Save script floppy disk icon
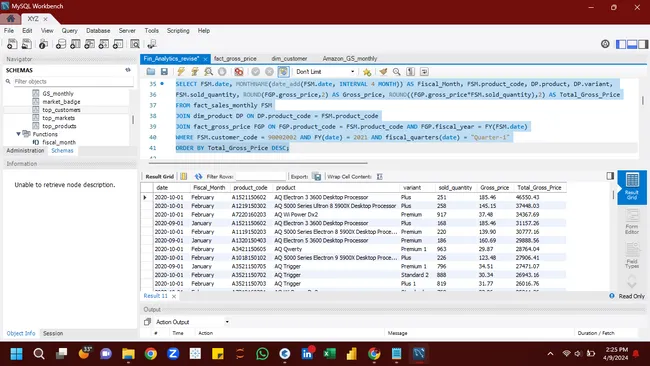The image size is (650, 366). (x=165, y=72)
